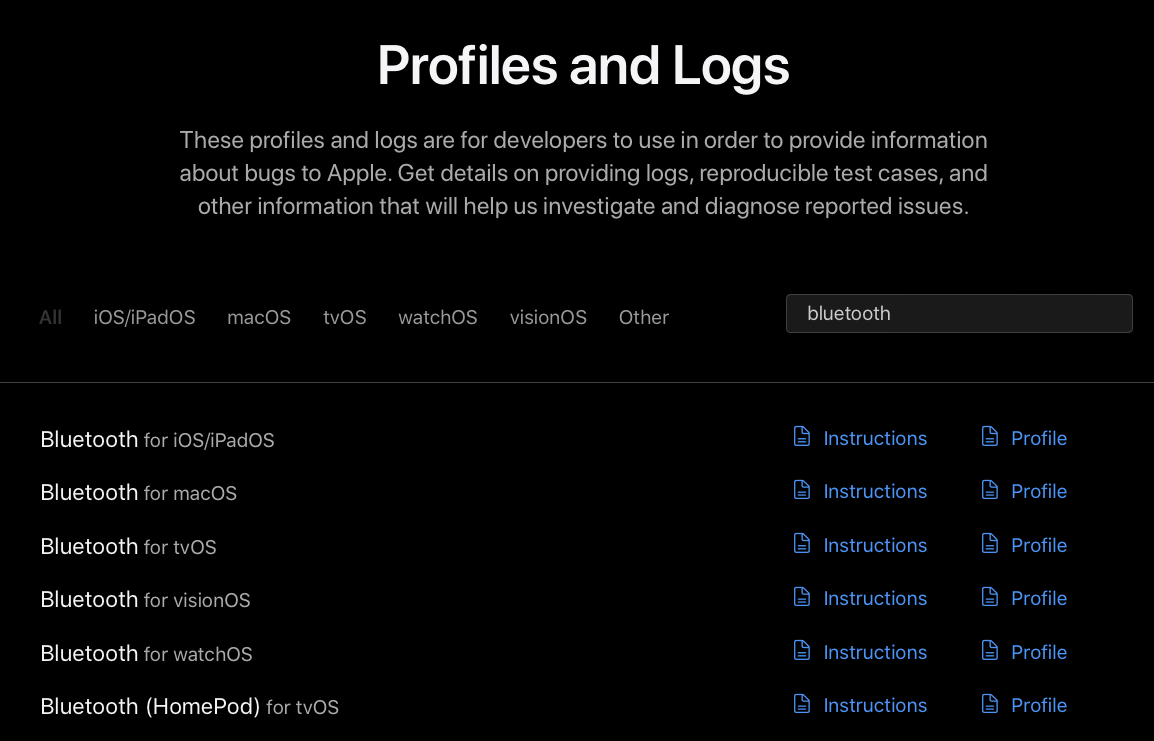Download Profile link for Bluetooth tvOS
Viewport: 1154px width, 741px height.
(x=1039, y=545)
